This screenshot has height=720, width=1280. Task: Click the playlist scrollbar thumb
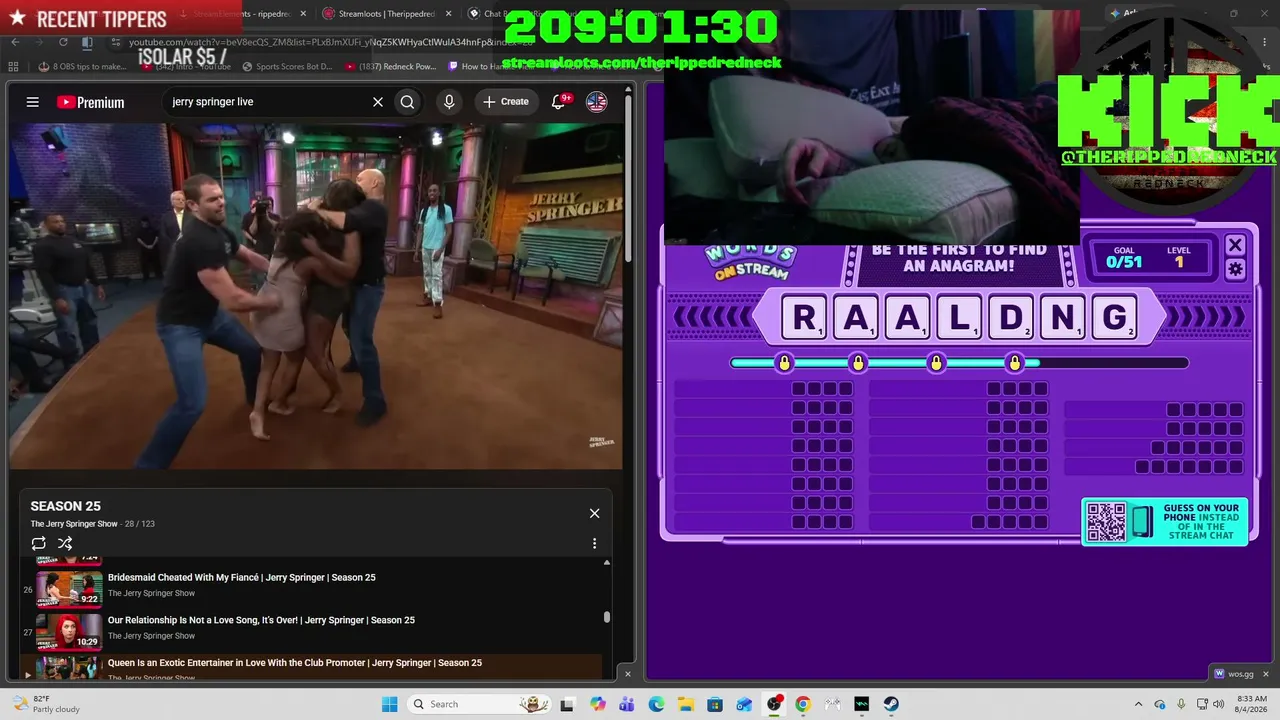coord(606,617)
